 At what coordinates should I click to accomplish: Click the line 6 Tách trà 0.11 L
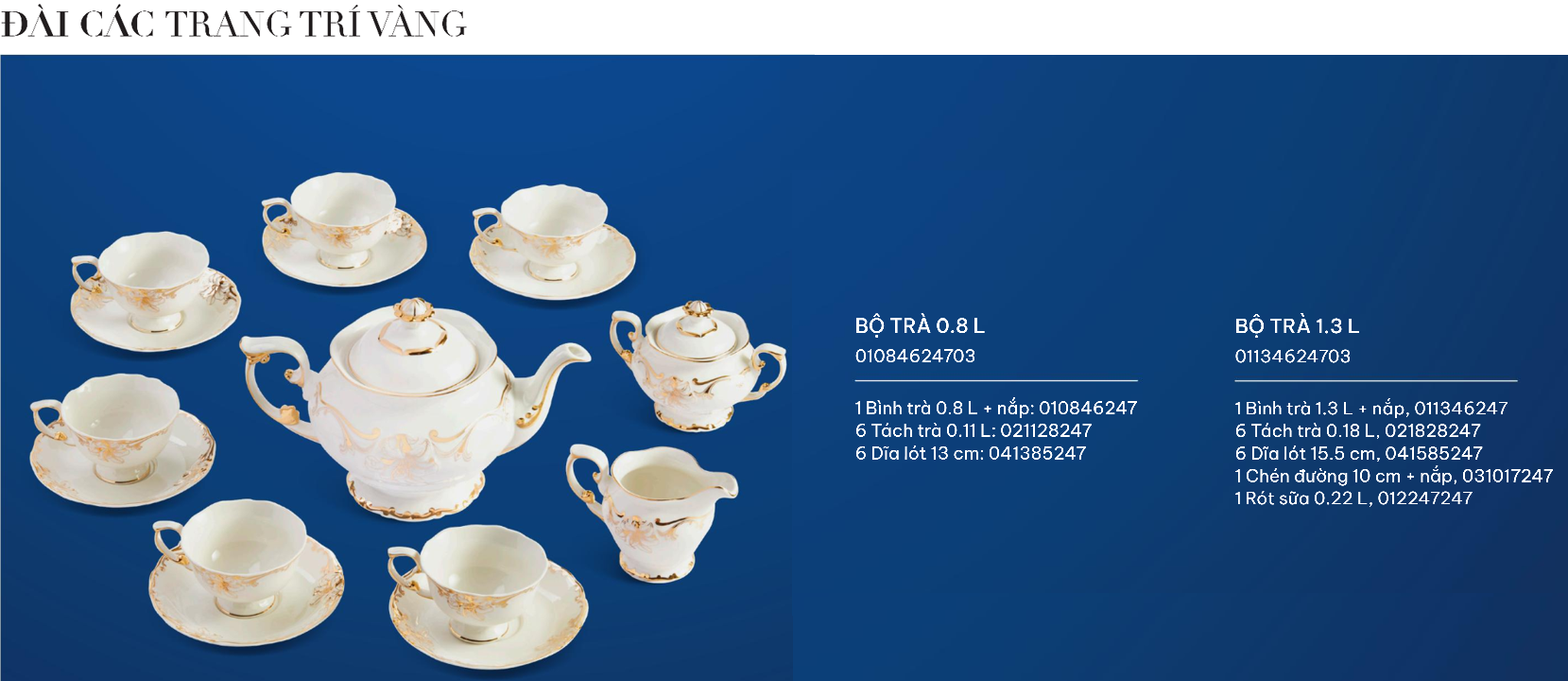click(974, 430)
